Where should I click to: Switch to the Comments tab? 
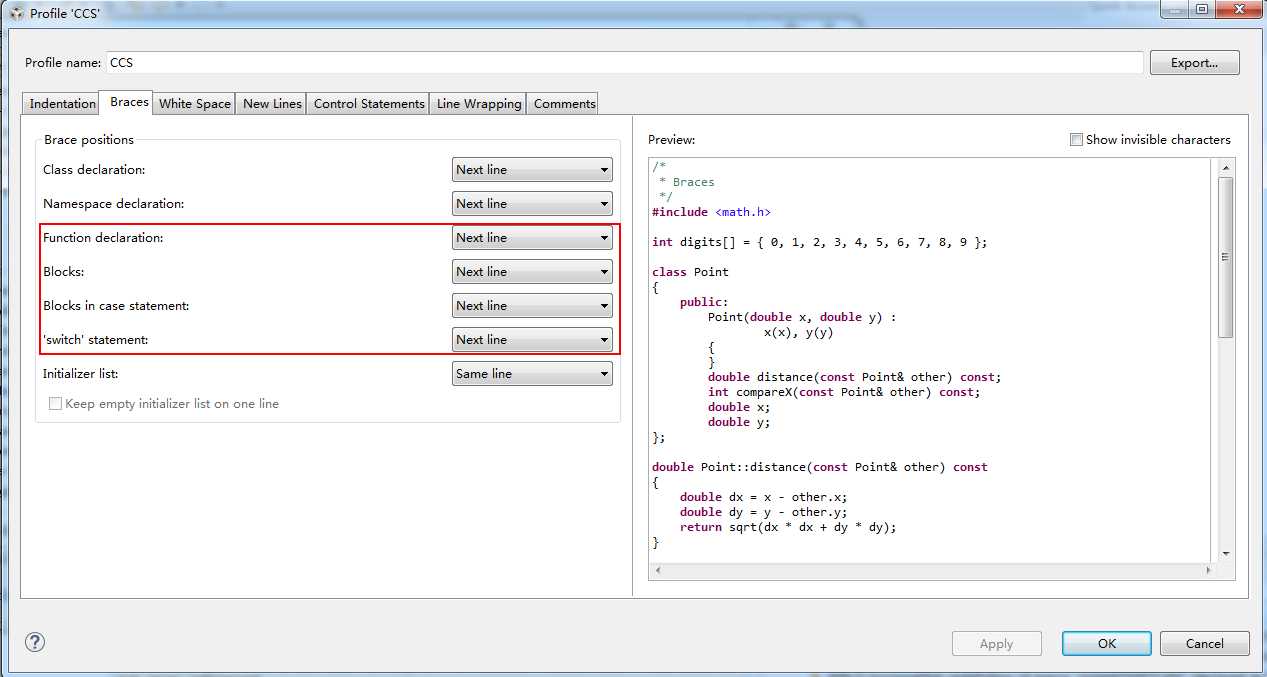click(564, 103)
